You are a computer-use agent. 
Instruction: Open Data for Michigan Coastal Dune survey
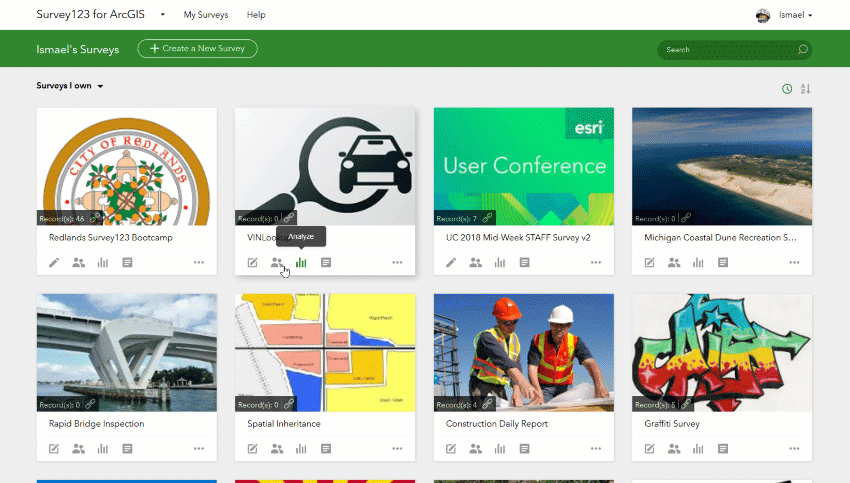(723, 262)
